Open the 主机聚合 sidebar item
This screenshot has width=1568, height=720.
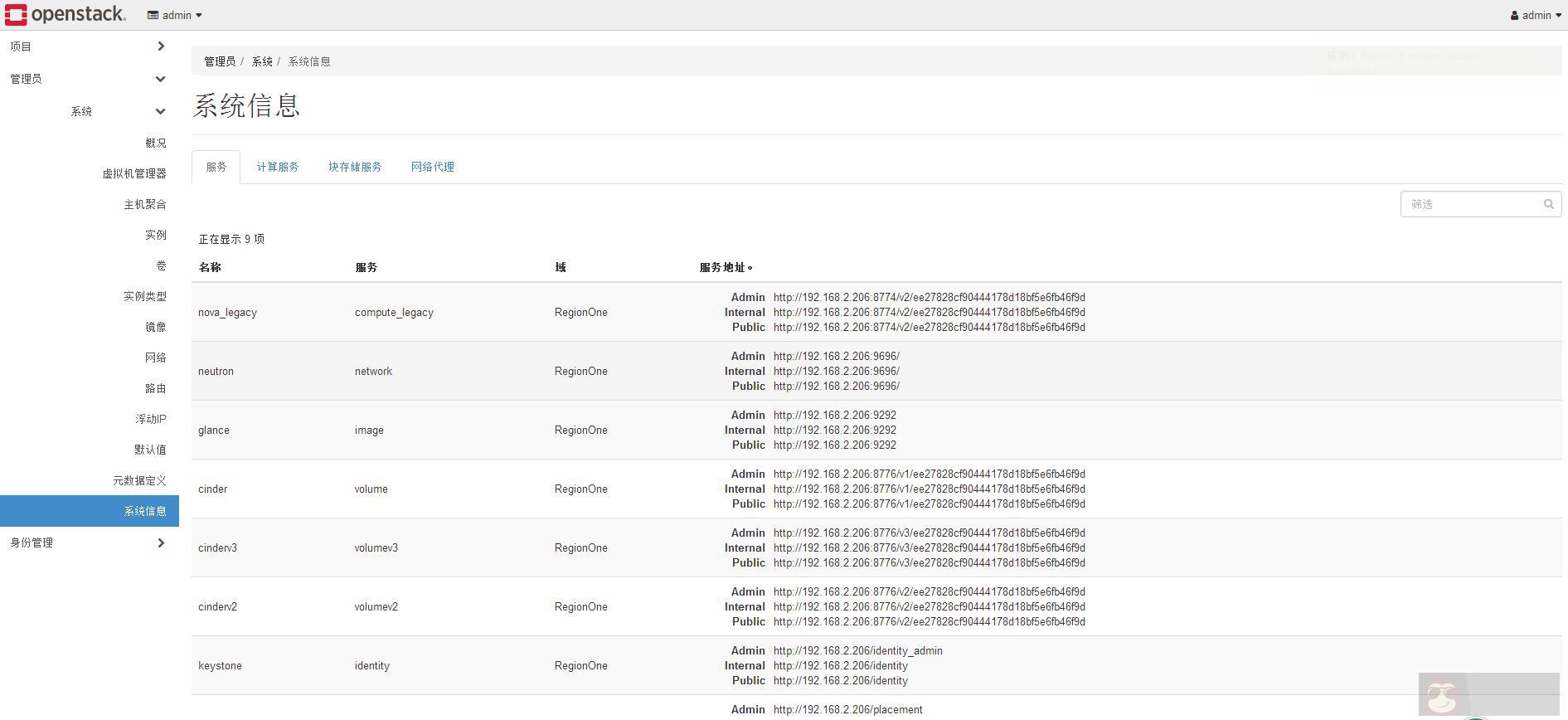(145, 204)
